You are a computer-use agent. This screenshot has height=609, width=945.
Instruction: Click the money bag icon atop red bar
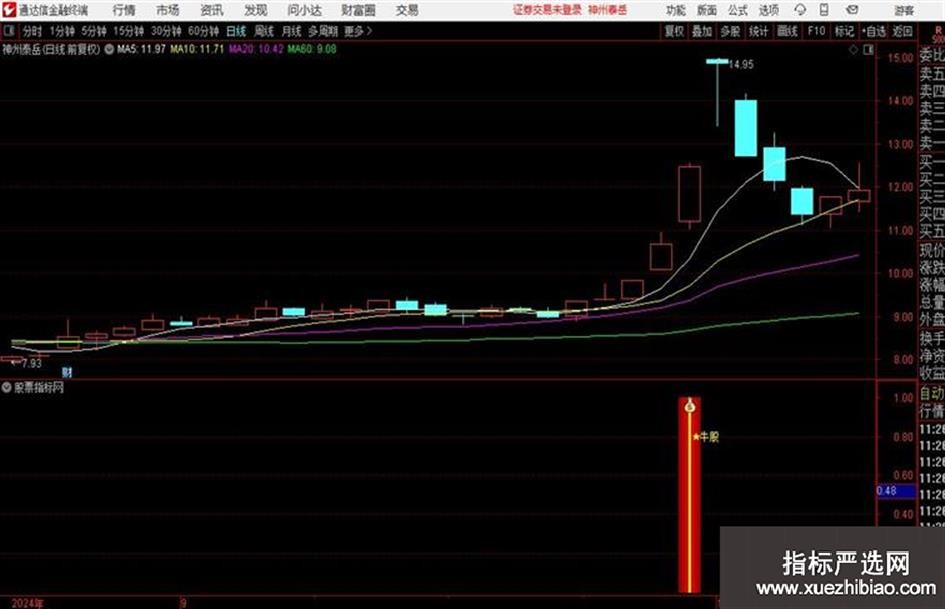pyautogui.click(x=690, y=406)
